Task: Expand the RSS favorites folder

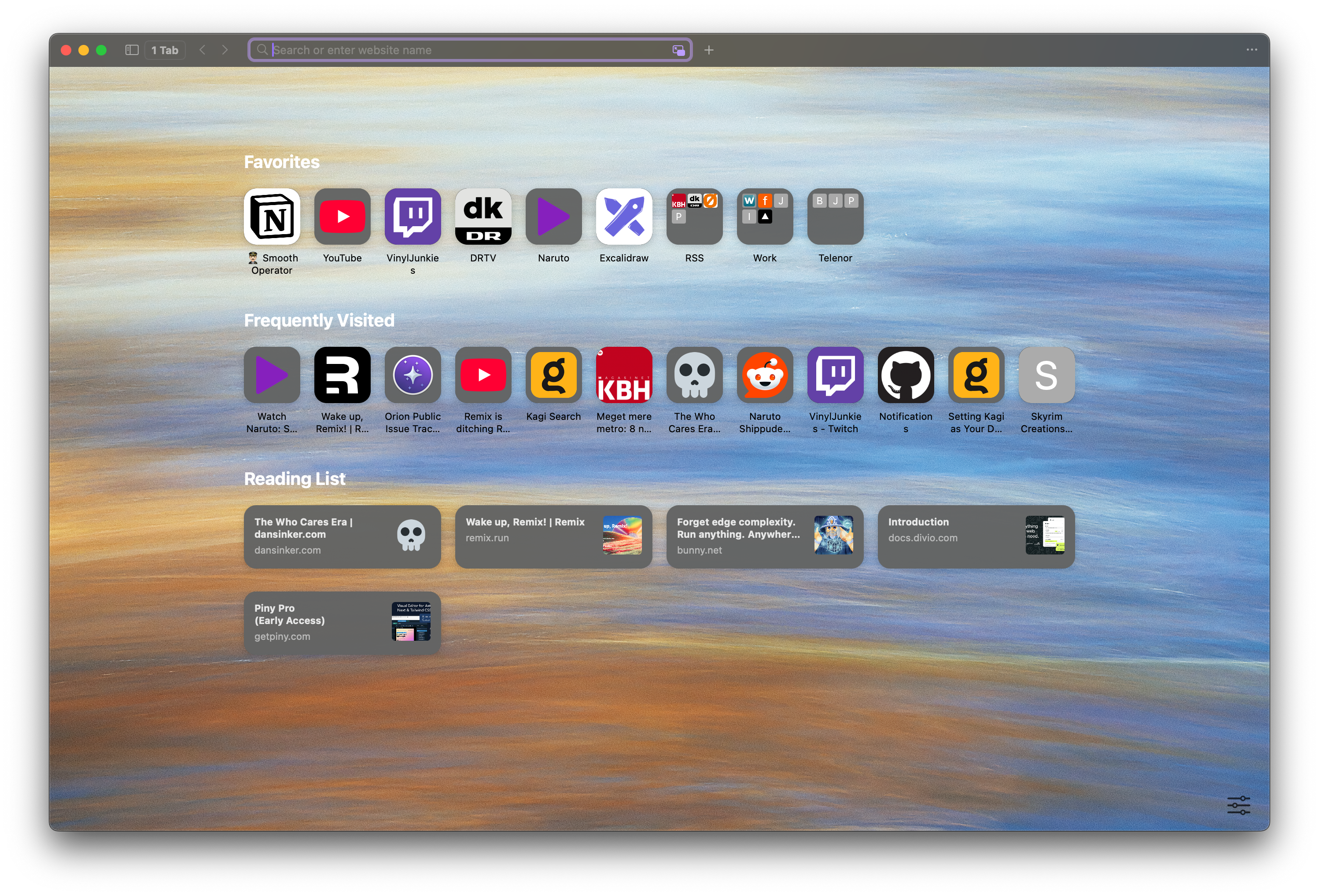Action: tap(694, 217)
